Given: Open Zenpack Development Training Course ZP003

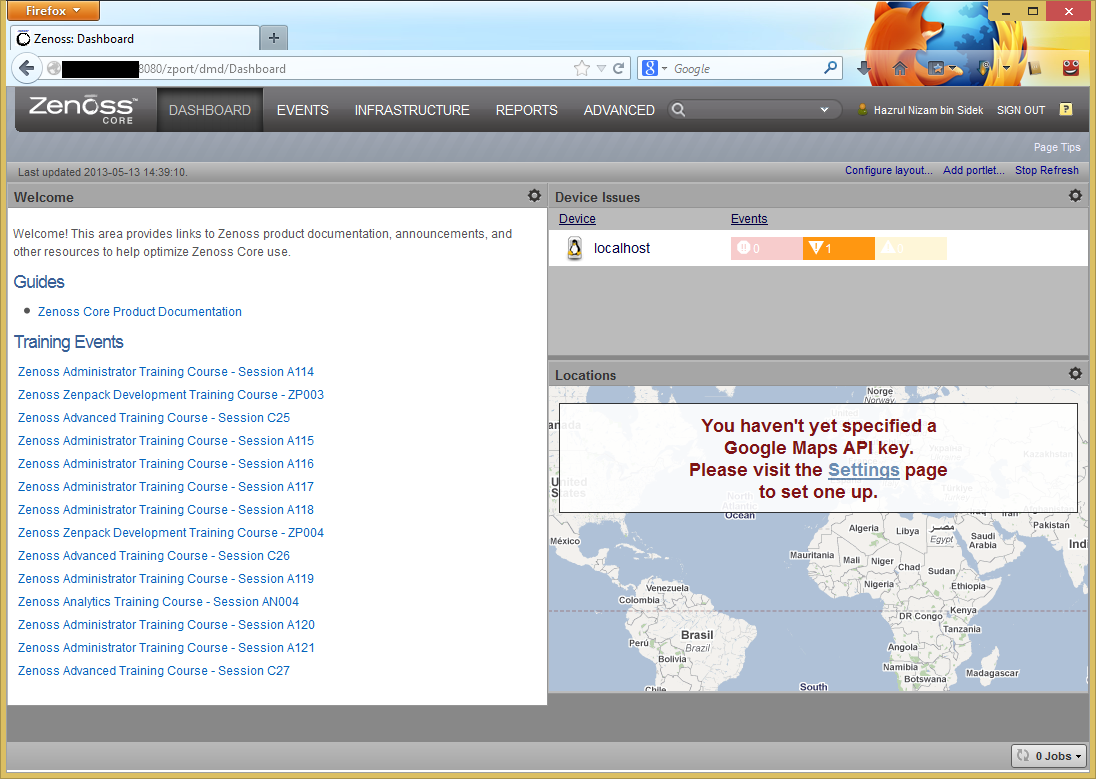Looking at the screenshot, I should pos(171,394).
